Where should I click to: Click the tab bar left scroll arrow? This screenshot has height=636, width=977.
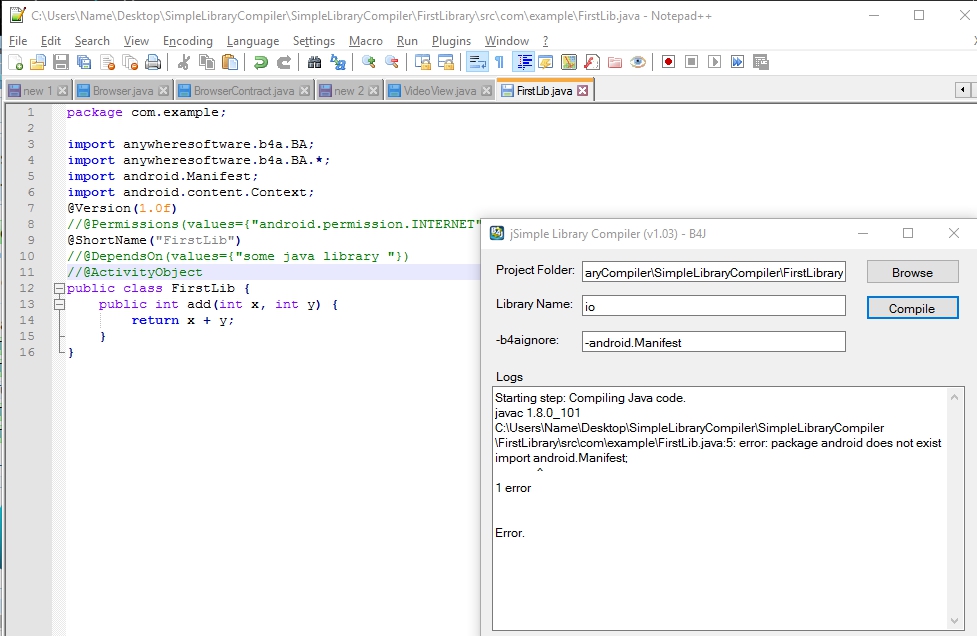point(961,90)
